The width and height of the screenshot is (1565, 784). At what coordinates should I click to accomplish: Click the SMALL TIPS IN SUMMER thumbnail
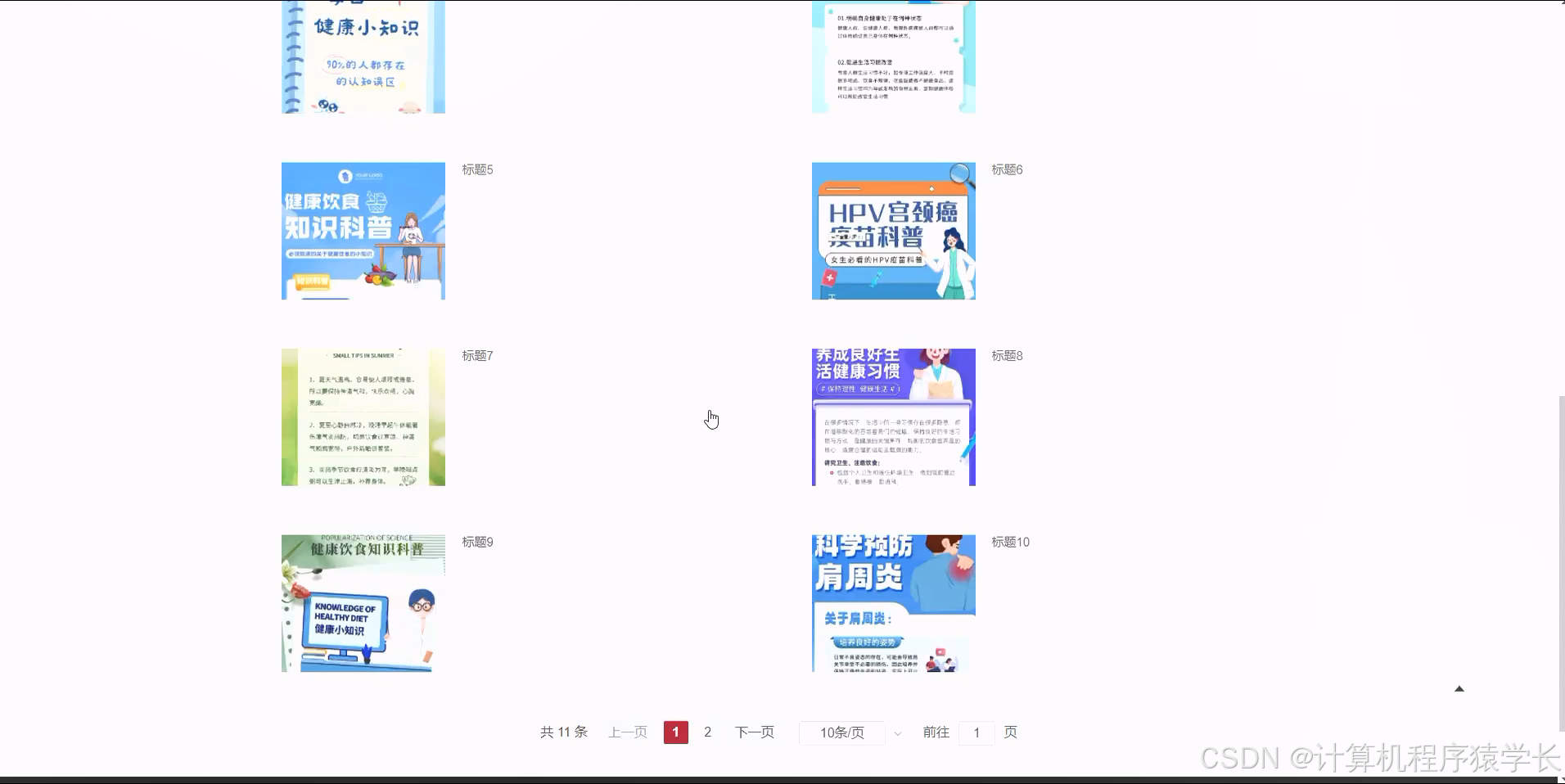click(363, 417)
